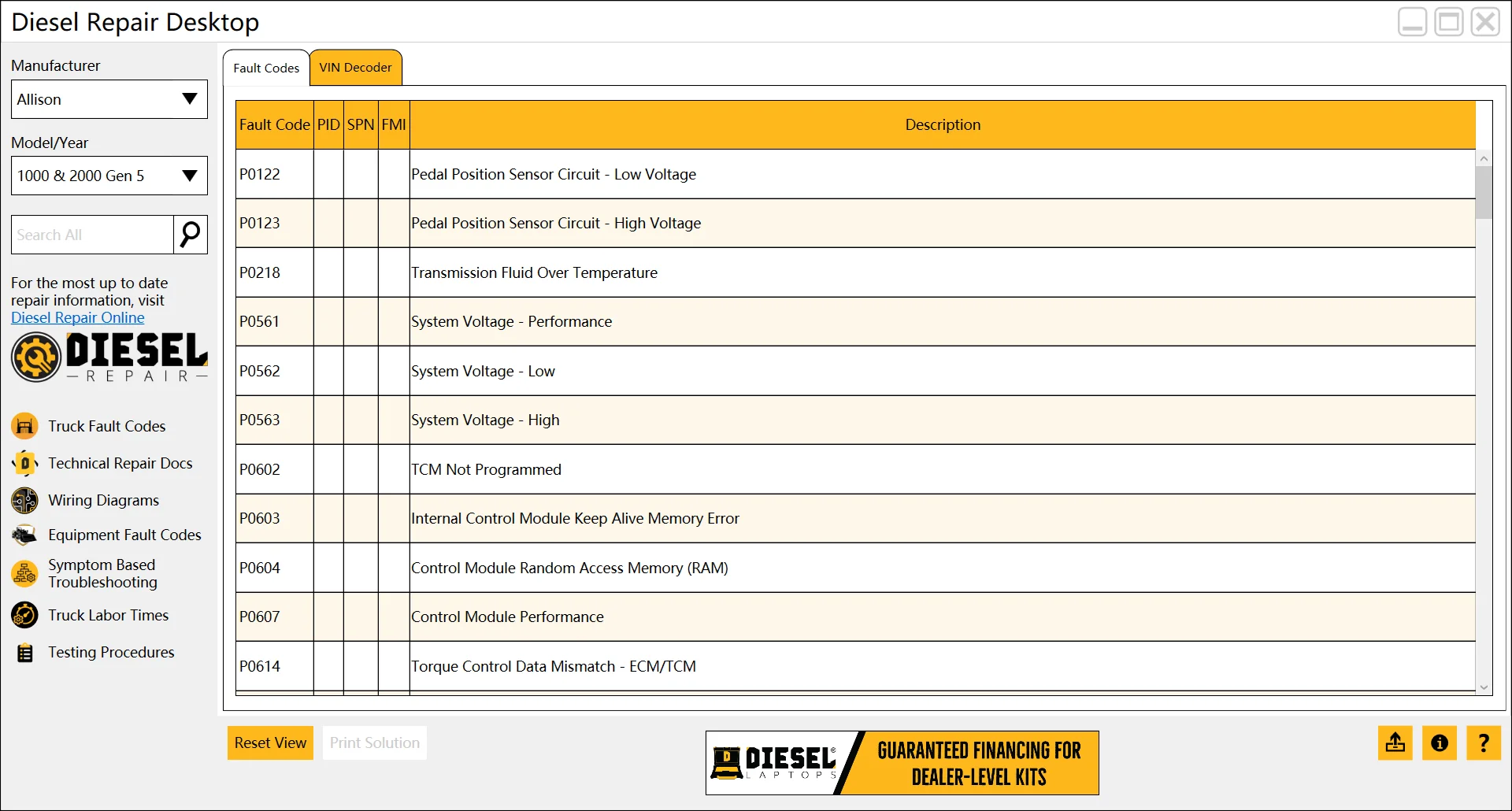Screen dimensions: 1512x811
Task: Focus the Search All input field
Action: click(x=92, y=235)
